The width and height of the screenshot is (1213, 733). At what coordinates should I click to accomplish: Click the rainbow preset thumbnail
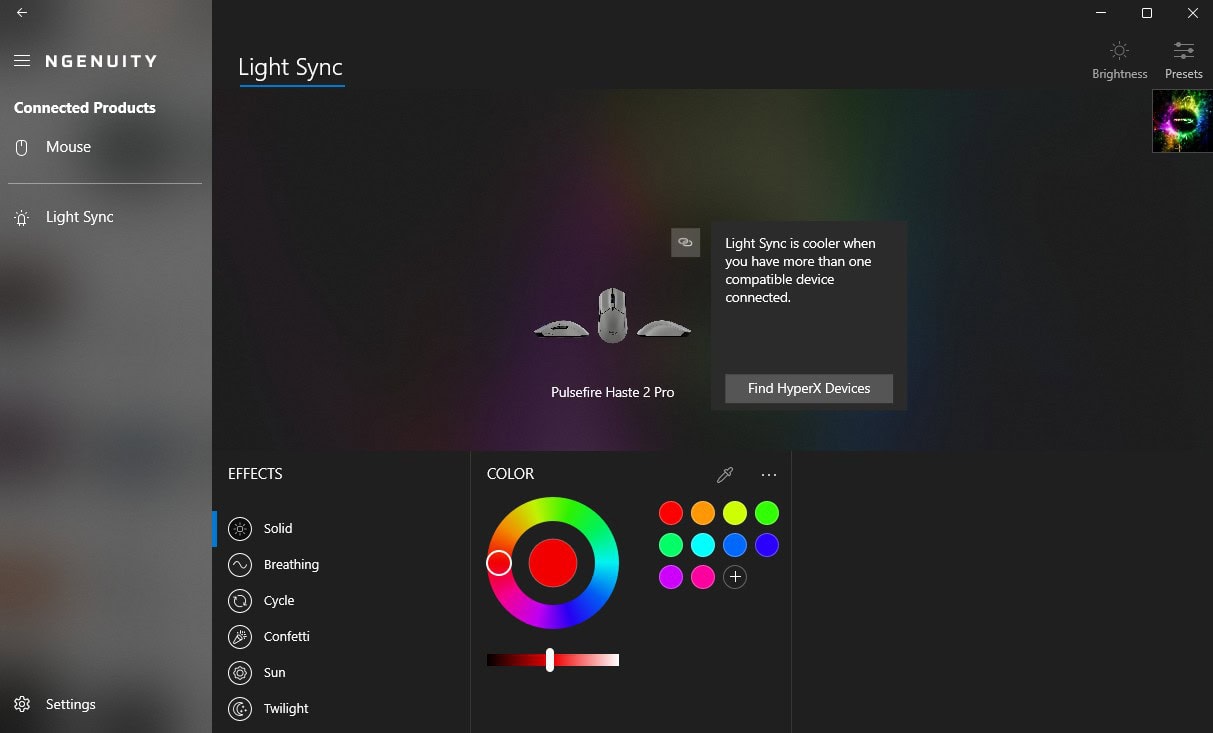(1182, 121)
